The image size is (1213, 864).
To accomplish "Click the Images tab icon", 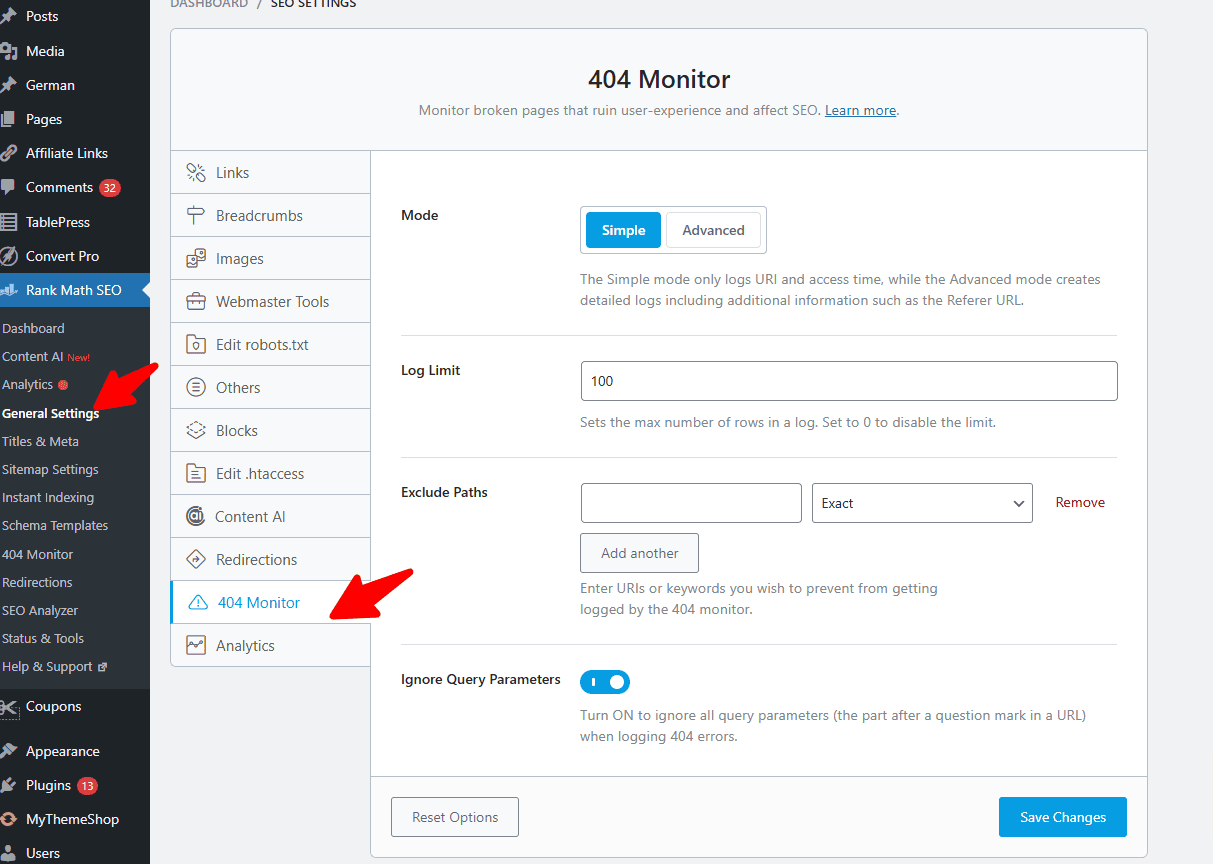I will click(x=196, y=259).
